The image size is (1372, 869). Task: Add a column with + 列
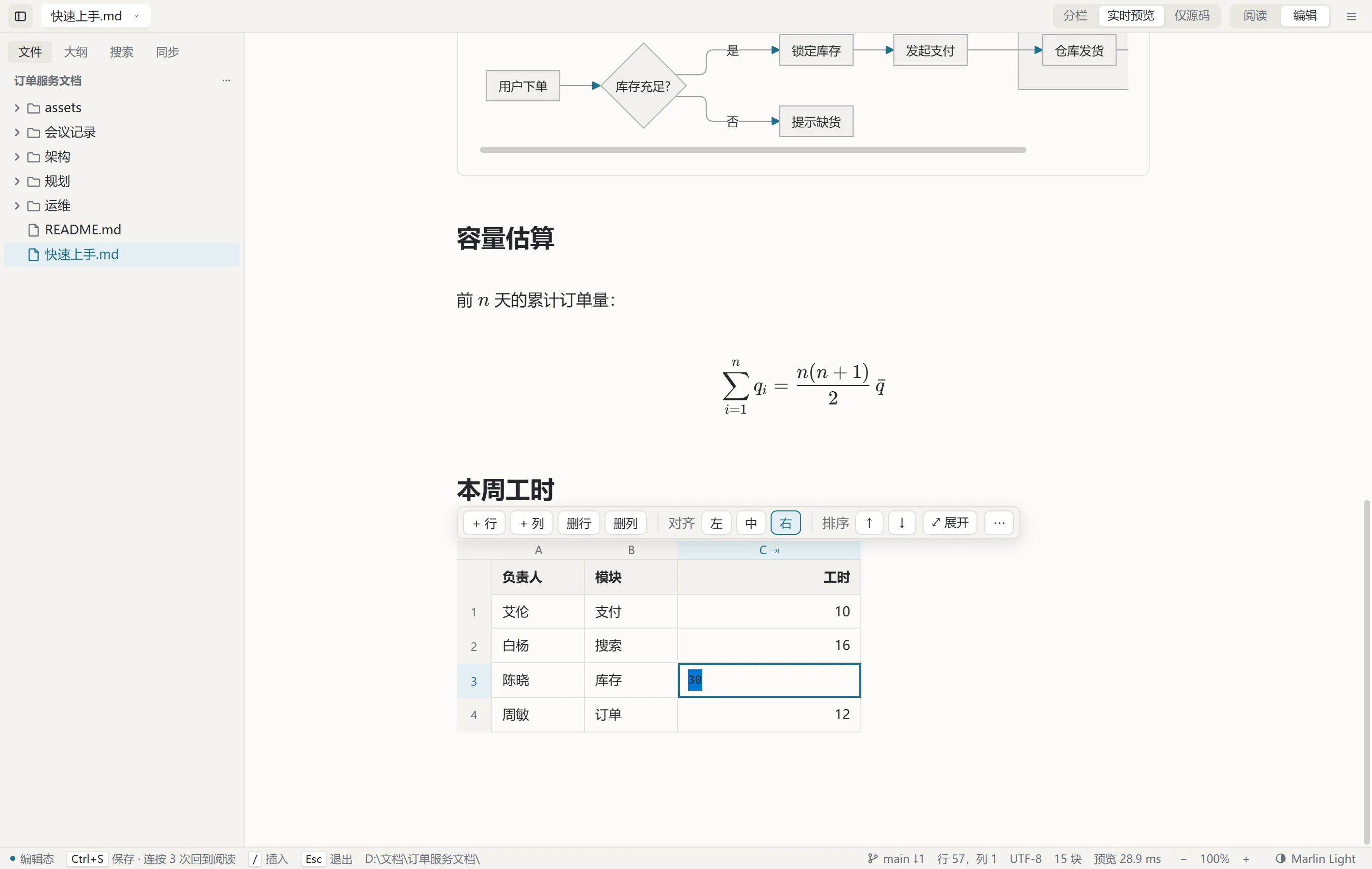532,523
